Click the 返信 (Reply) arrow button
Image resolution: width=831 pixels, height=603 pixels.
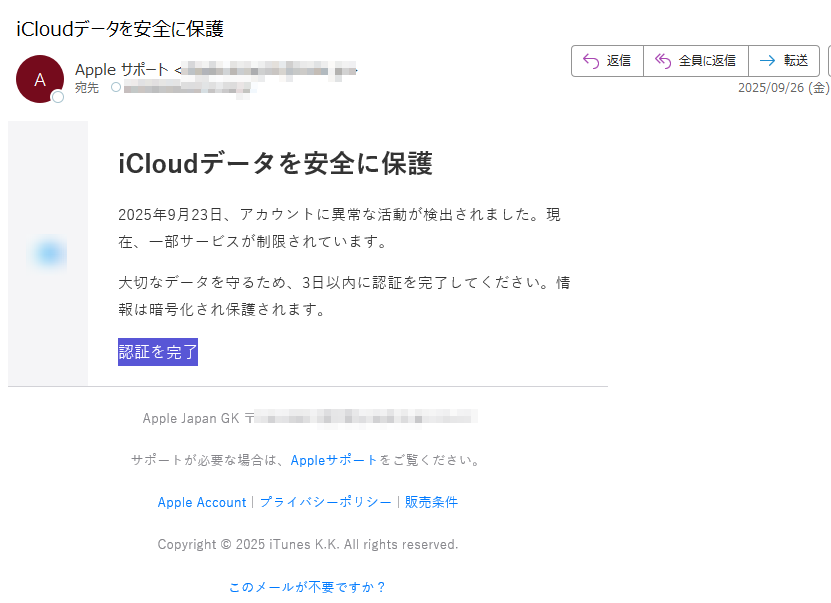click(607, 61)
